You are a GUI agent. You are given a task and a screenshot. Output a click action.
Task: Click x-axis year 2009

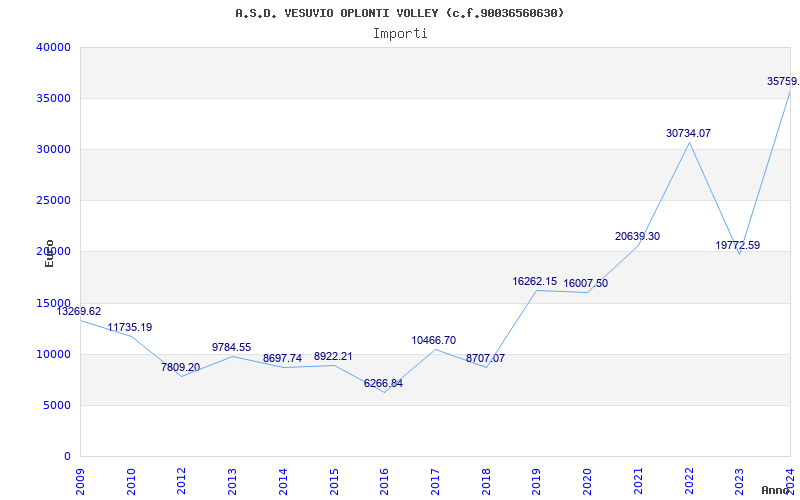tap(81, 482)
